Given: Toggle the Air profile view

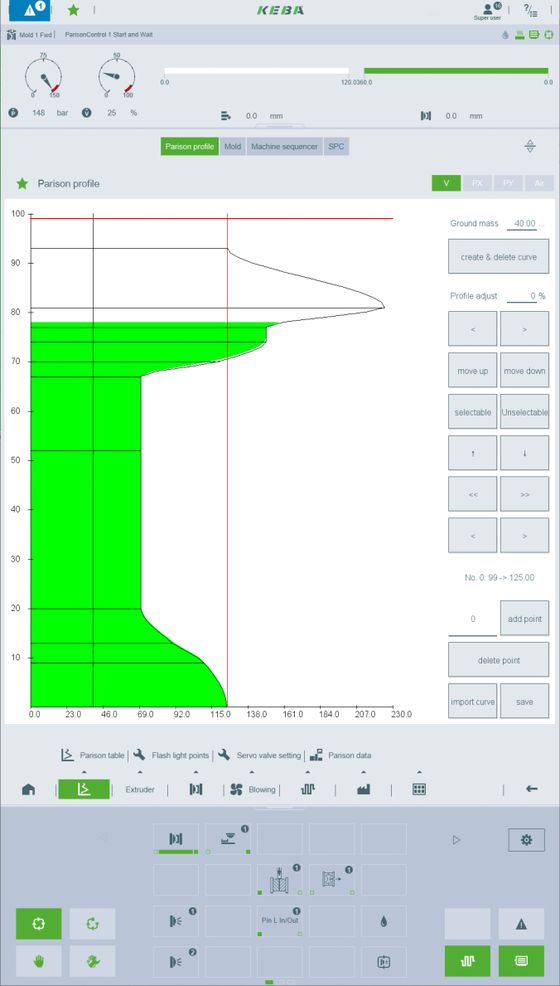Looking at the screenshot, I should pos(539,183).
